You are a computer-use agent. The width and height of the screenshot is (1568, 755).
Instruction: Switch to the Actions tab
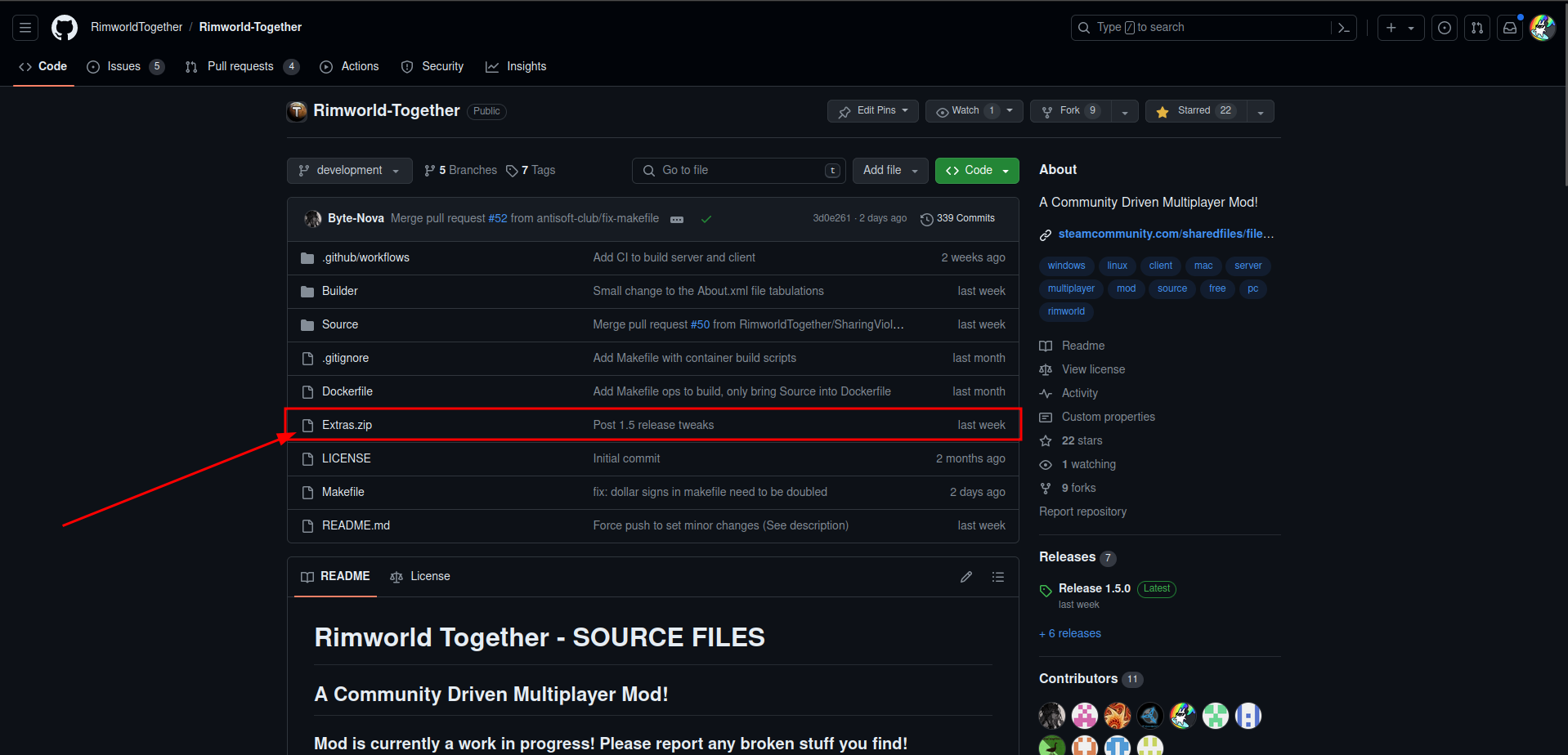click(349, 66)
